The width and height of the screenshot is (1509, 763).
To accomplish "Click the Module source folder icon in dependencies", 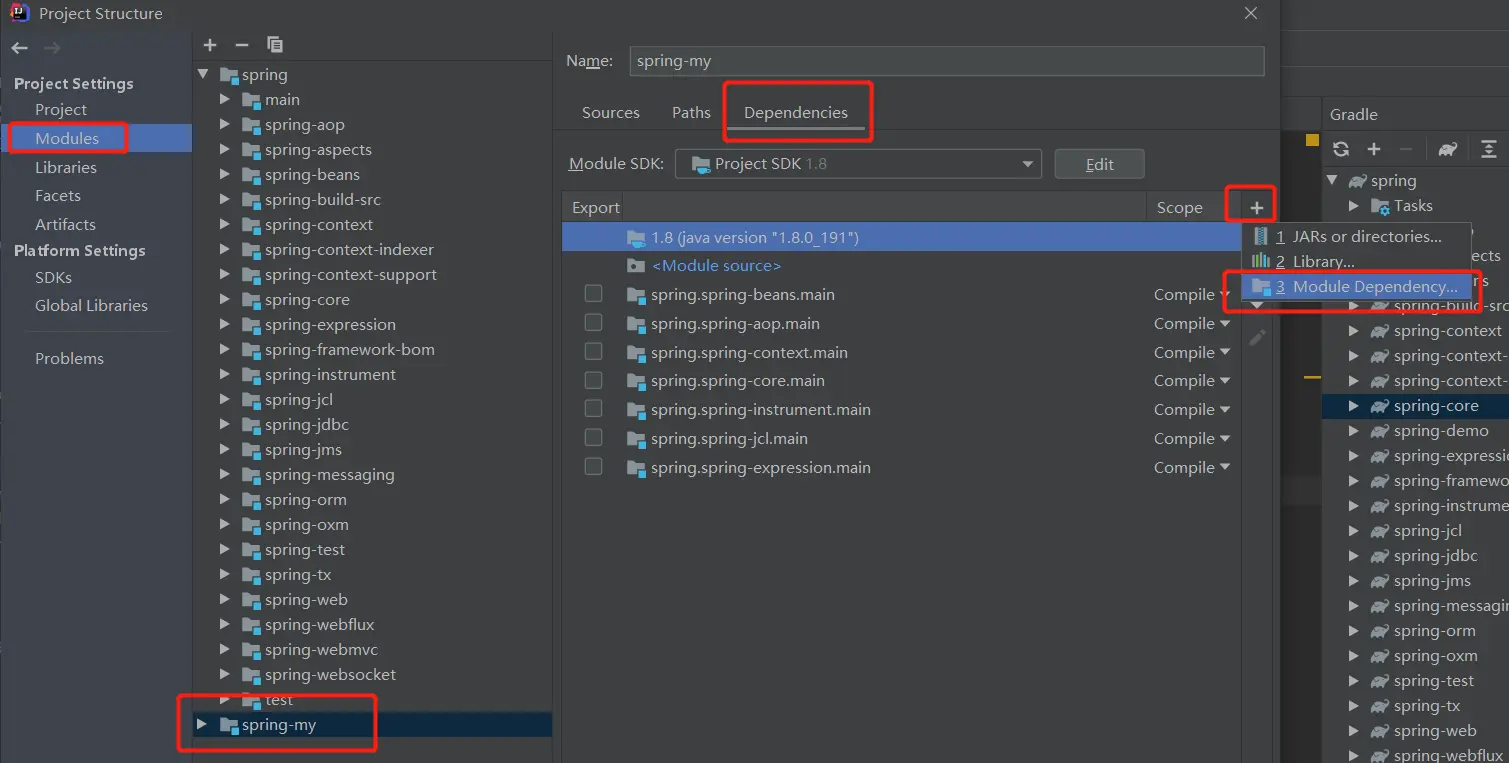I will [x=636, y=266].
